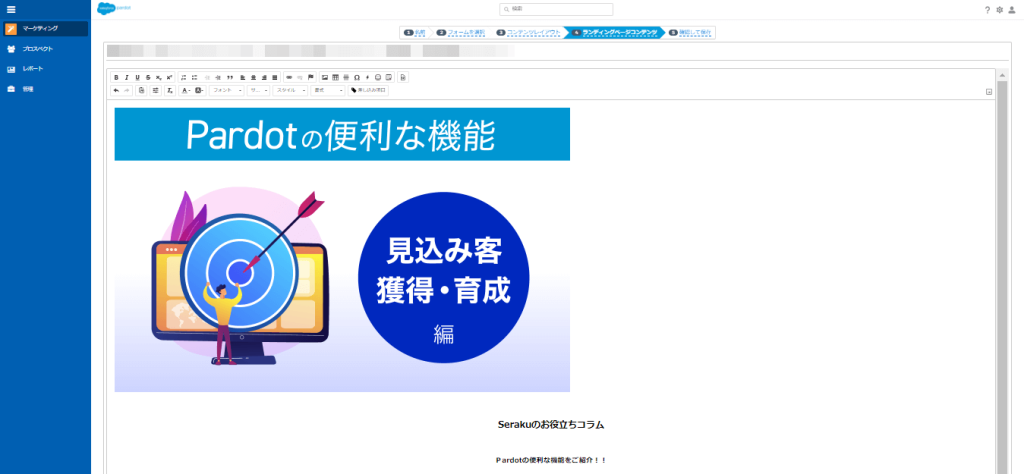Image resolution: width=1024 pixels, height=474 pixels.
Task: Increase the text indent
Action: point(218,78)
